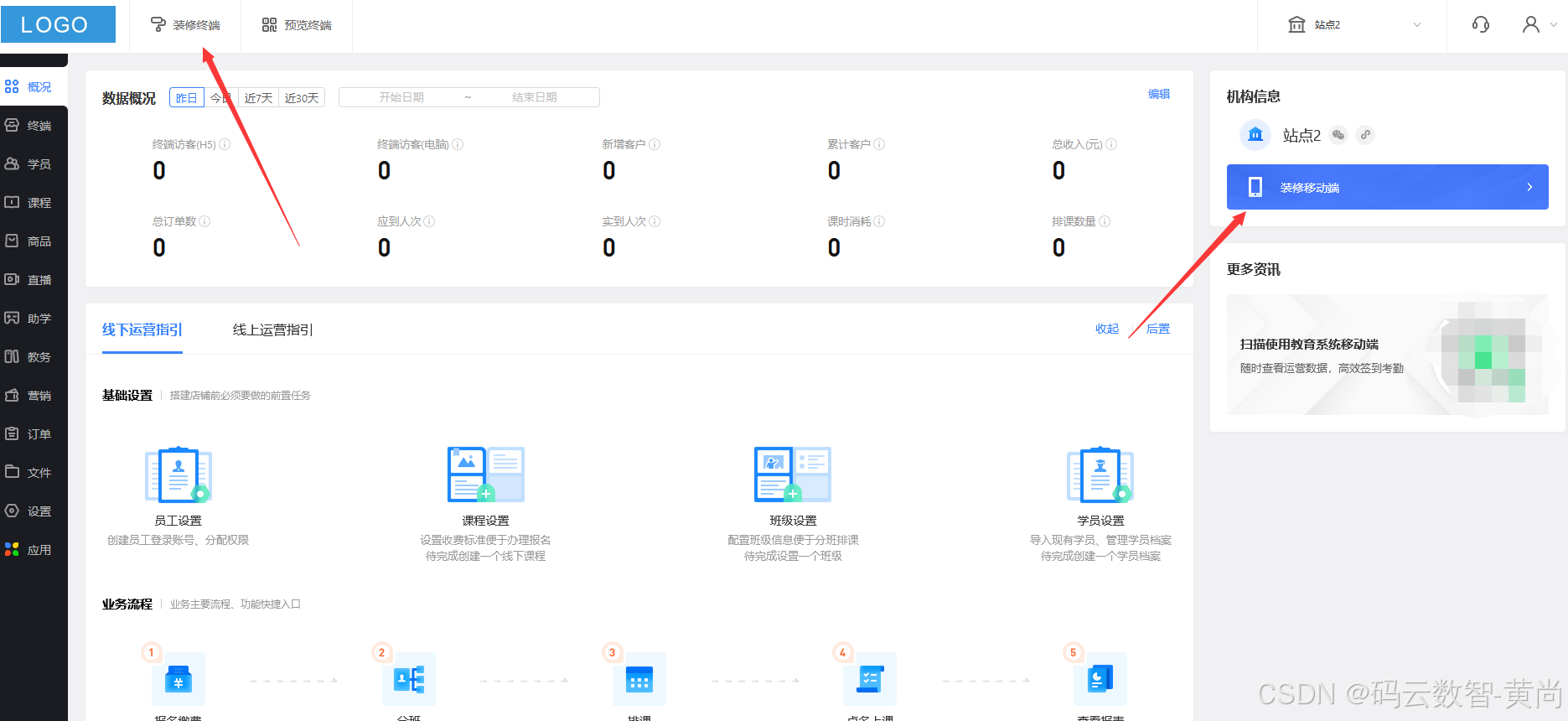
Task: Click 后置 link in guide panel
Action: (x=1158, y=329)
